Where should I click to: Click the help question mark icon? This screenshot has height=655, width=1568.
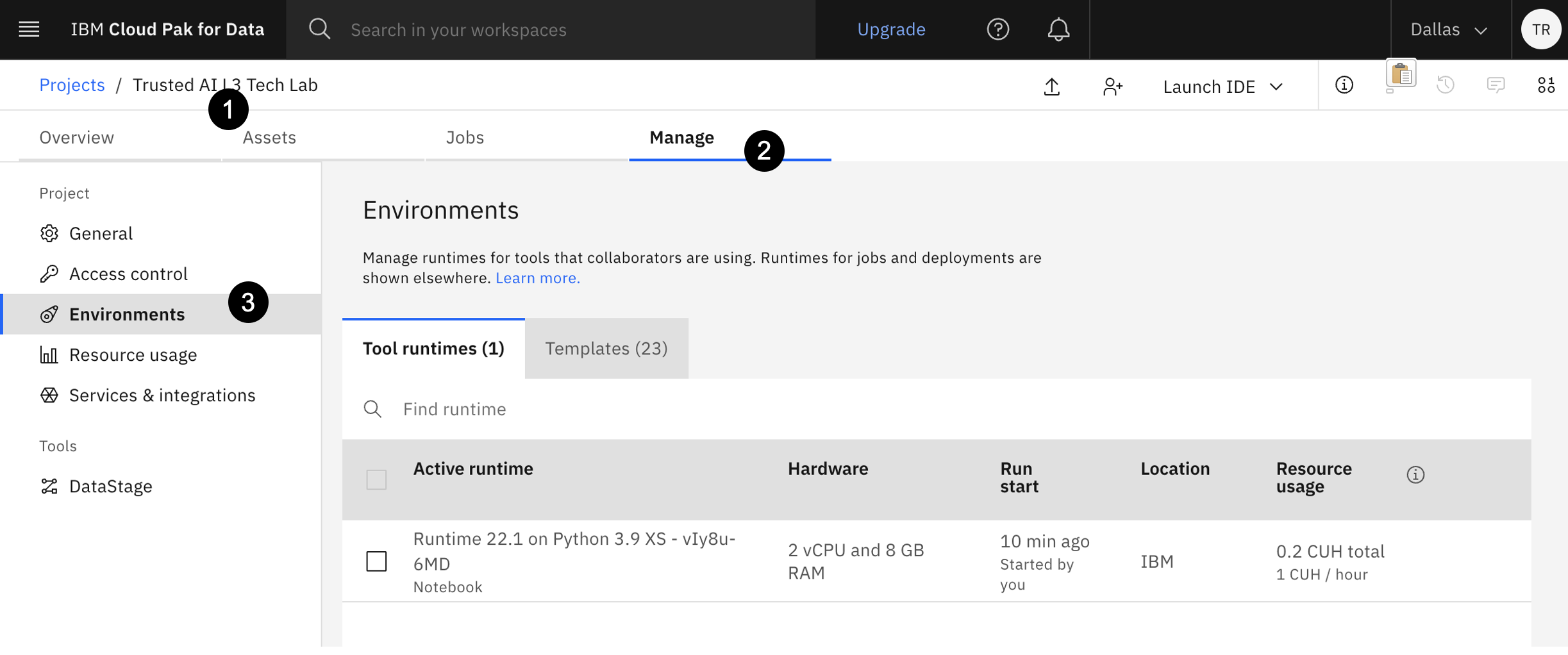997,29
